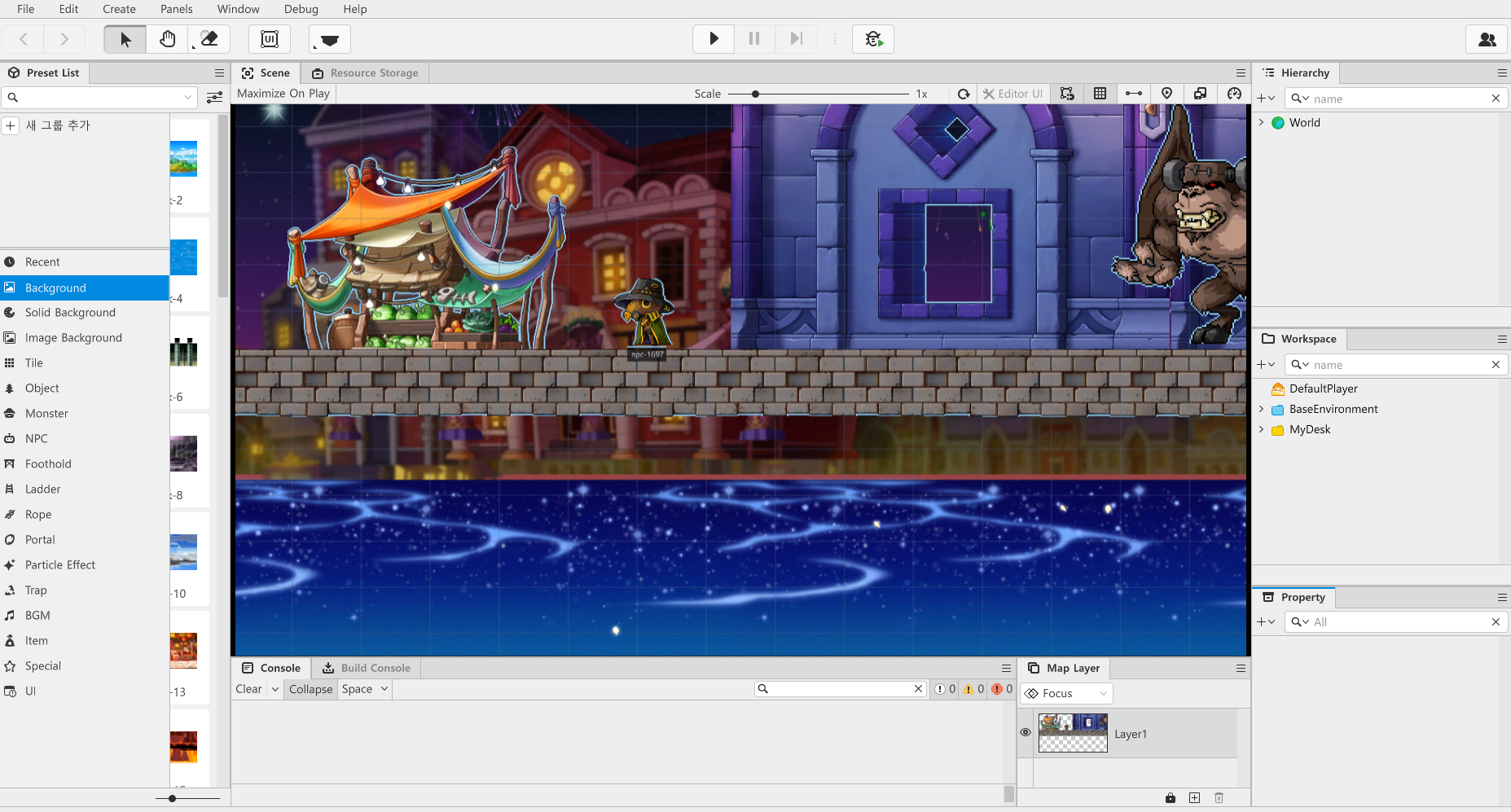Open the Trap preset category
The width and height of the screenshot is (1511, 812).
85,590
